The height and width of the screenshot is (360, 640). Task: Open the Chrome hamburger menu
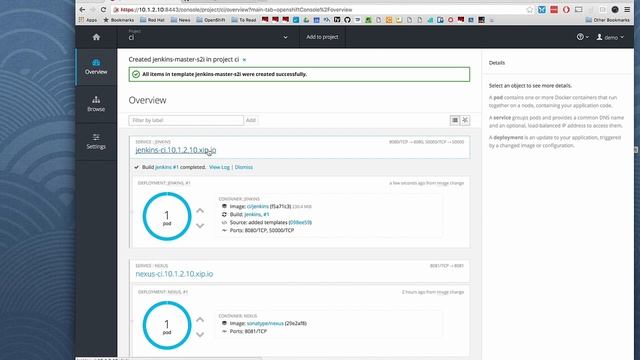point(627,9)
